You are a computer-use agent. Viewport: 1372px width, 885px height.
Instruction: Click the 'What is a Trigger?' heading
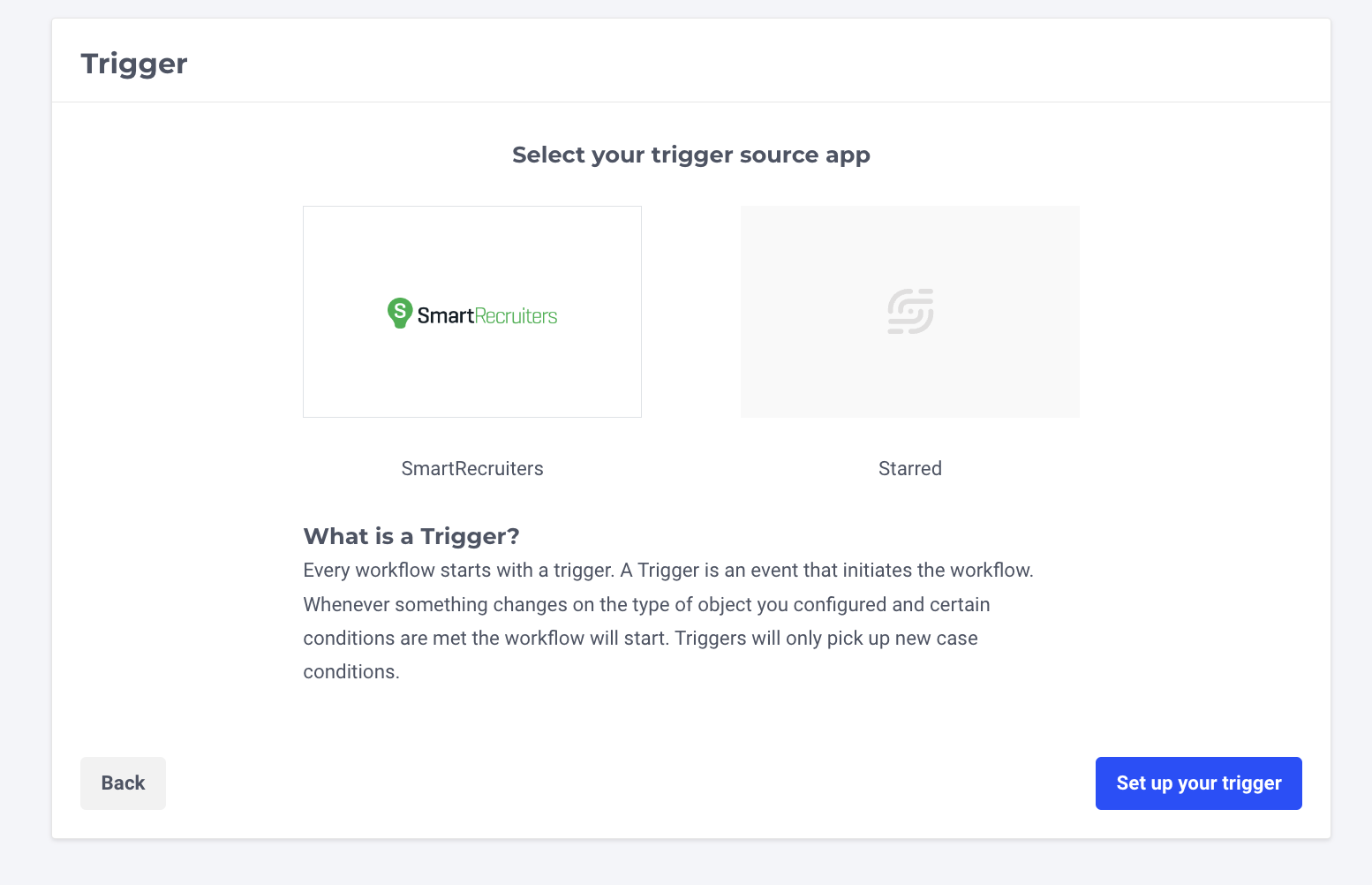coord(411,536)
